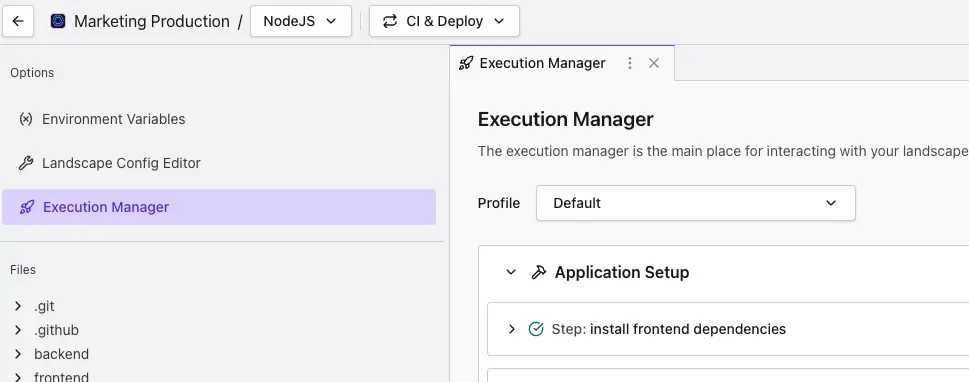
Task: Select Execution Manager in sidebar
Action: click(x=219, y=207)
